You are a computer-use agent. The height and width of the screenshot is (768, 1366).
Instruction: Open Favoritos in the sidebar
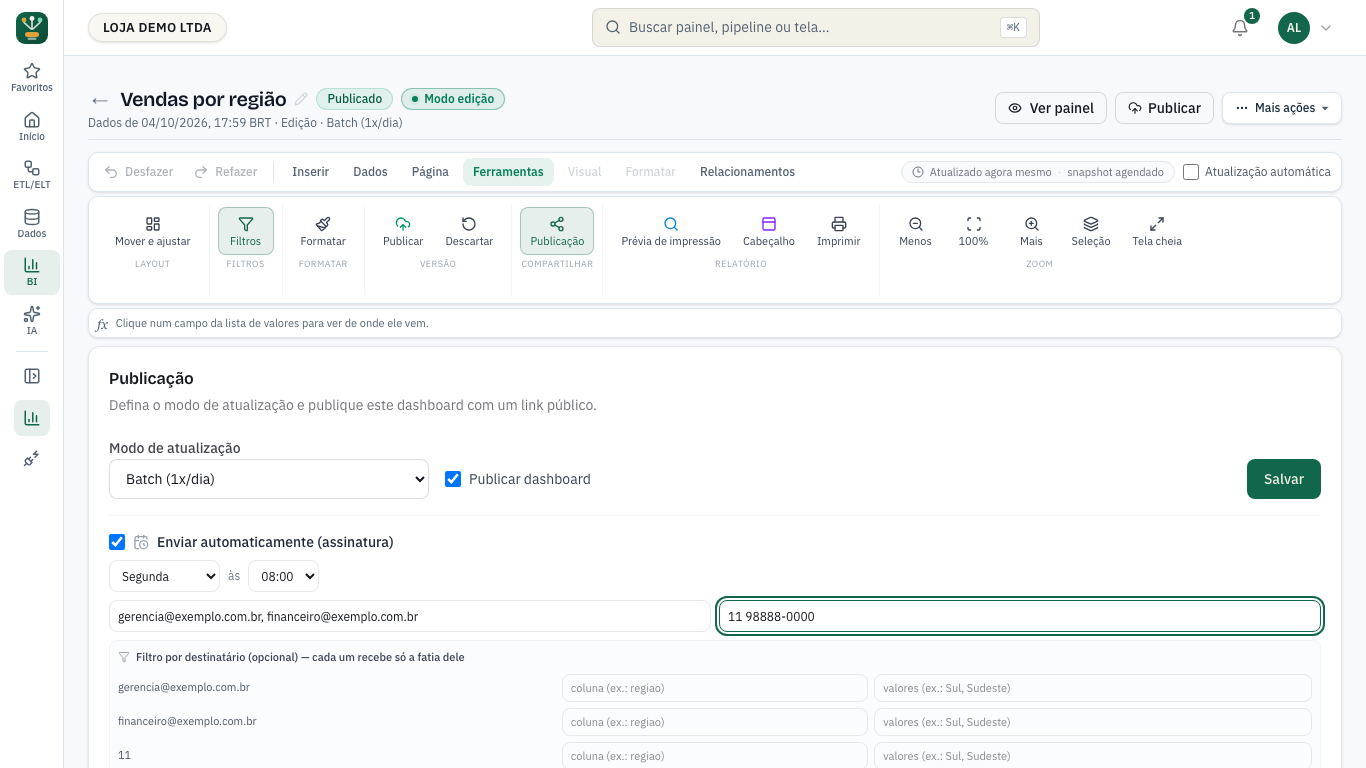tap(32, 78)
